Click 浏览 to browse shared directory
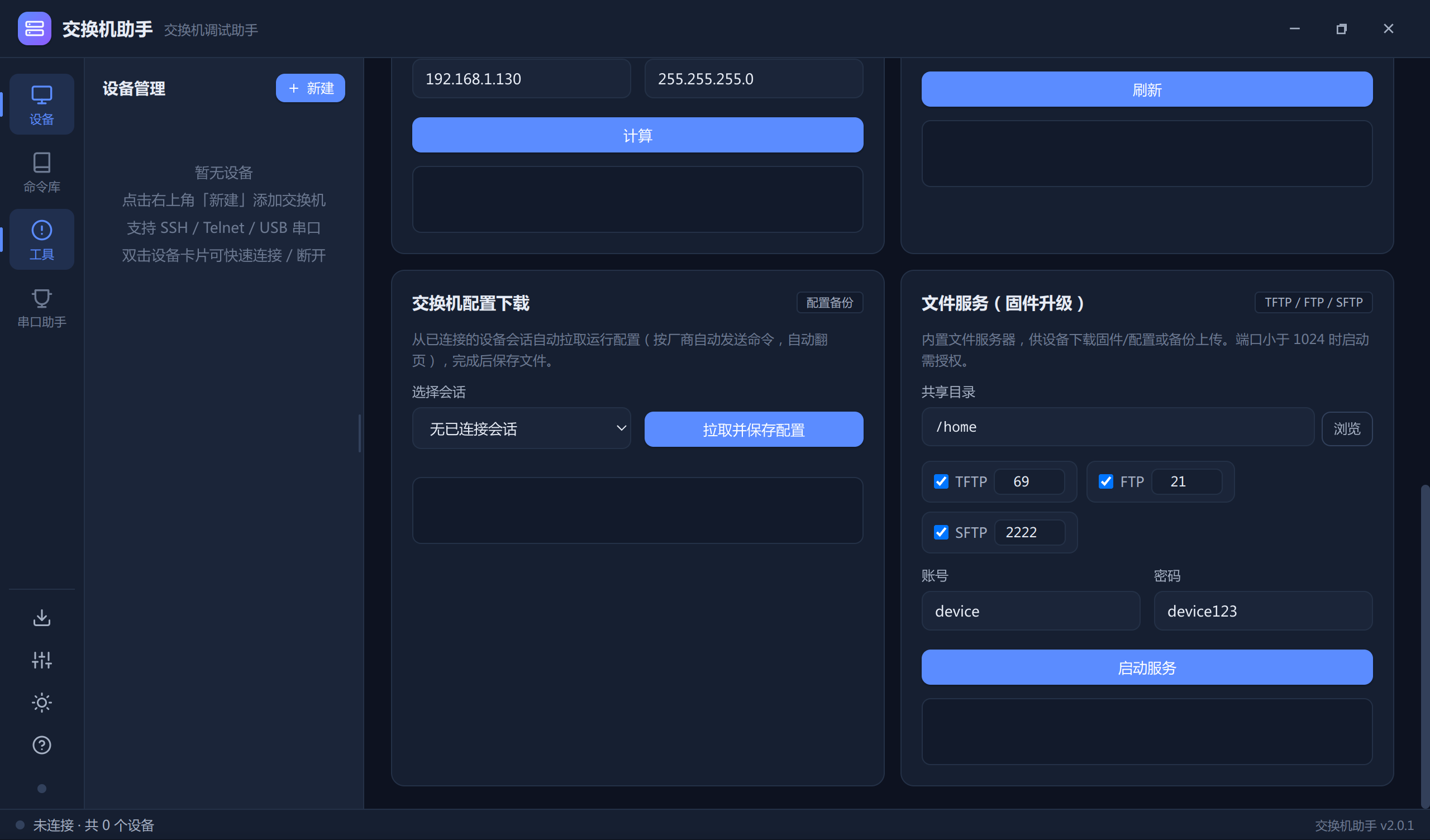 coord(1347,428)
